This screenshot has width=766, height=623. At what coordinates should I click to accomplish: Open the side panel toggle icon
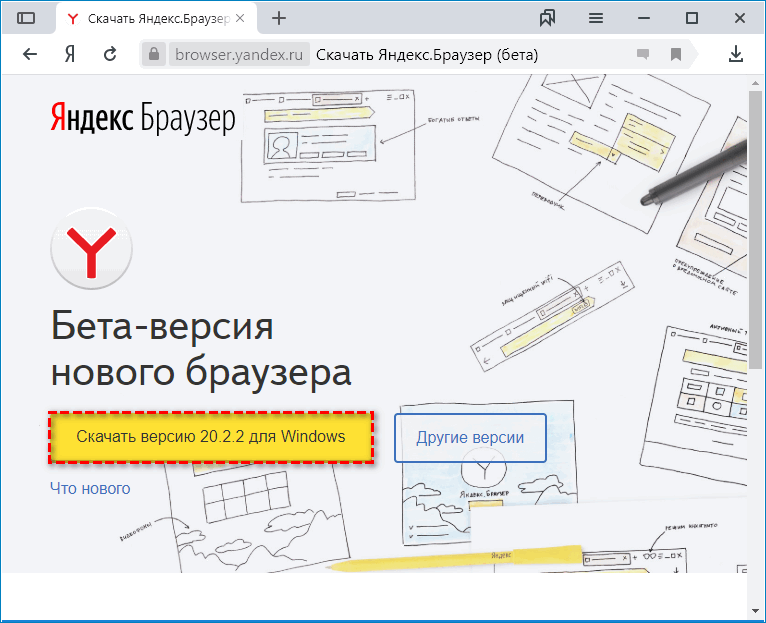26,19
